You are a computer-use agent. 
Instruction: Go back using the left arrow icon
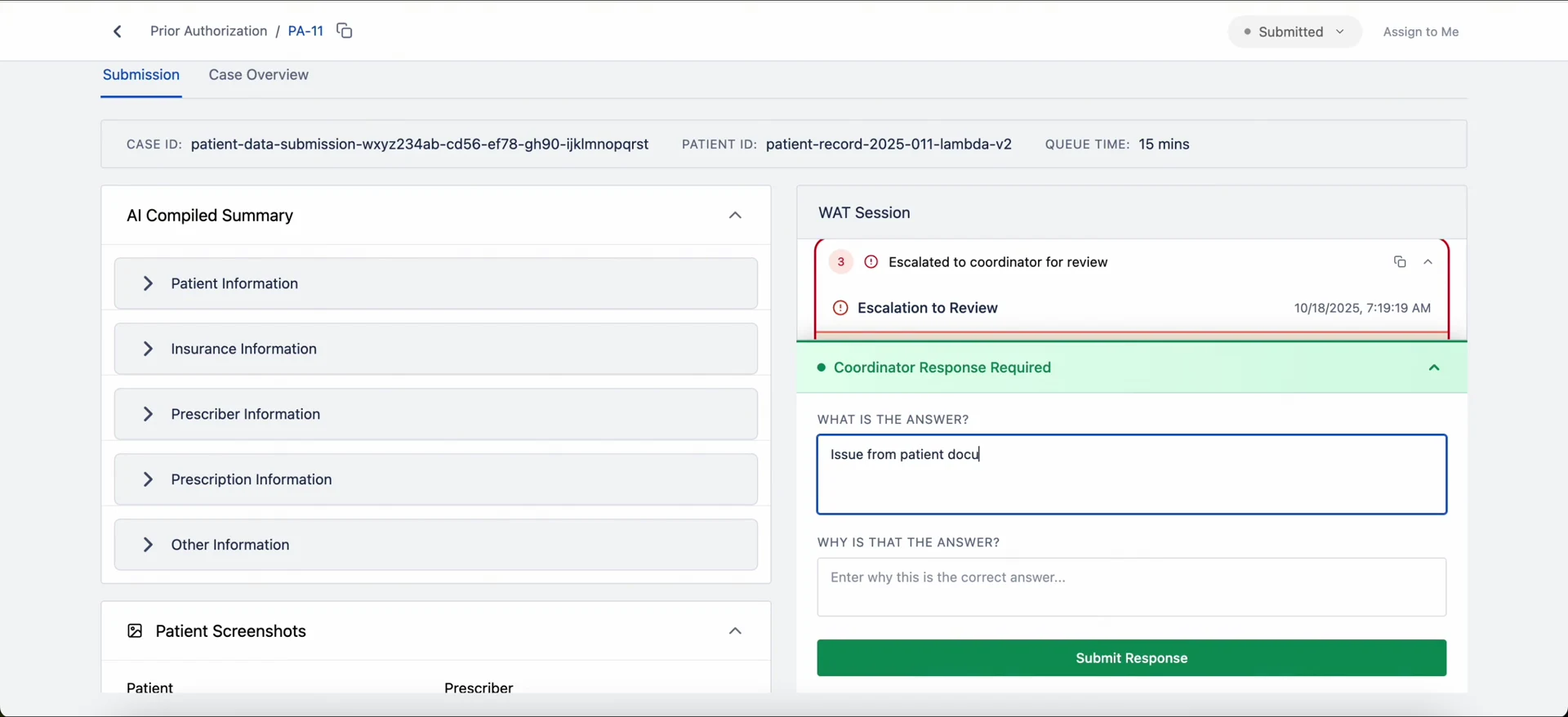(118, 31)
